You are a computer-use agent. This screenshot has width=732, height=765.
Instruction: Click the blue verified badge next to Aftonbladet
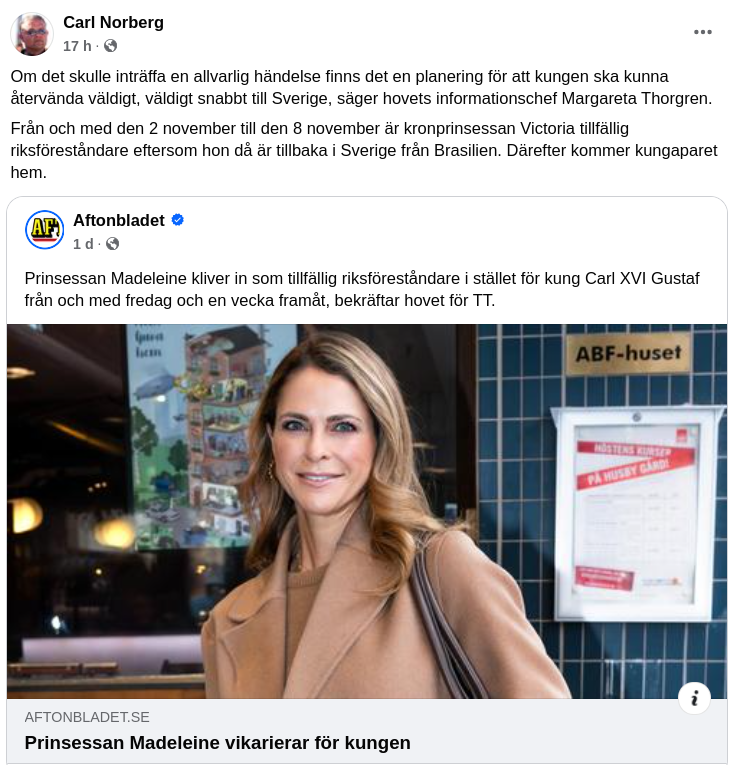click(178, 221)
